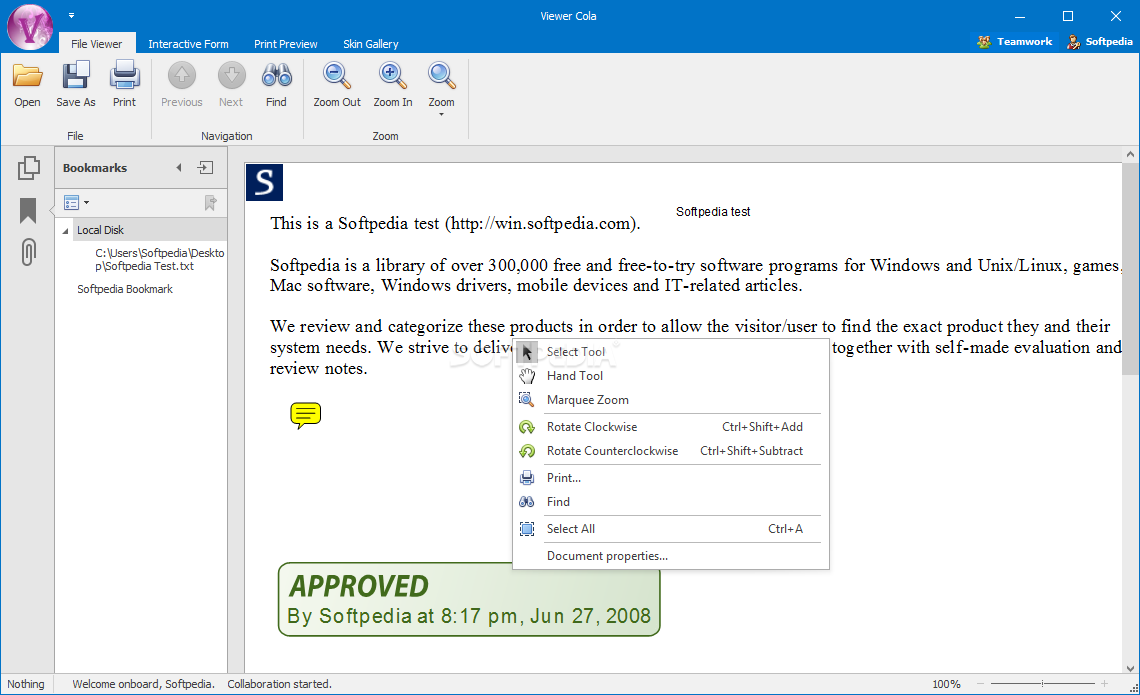The image size is (1140, 695).
Task: Show the attachments paperclip panel
Action: coord(28,252)
